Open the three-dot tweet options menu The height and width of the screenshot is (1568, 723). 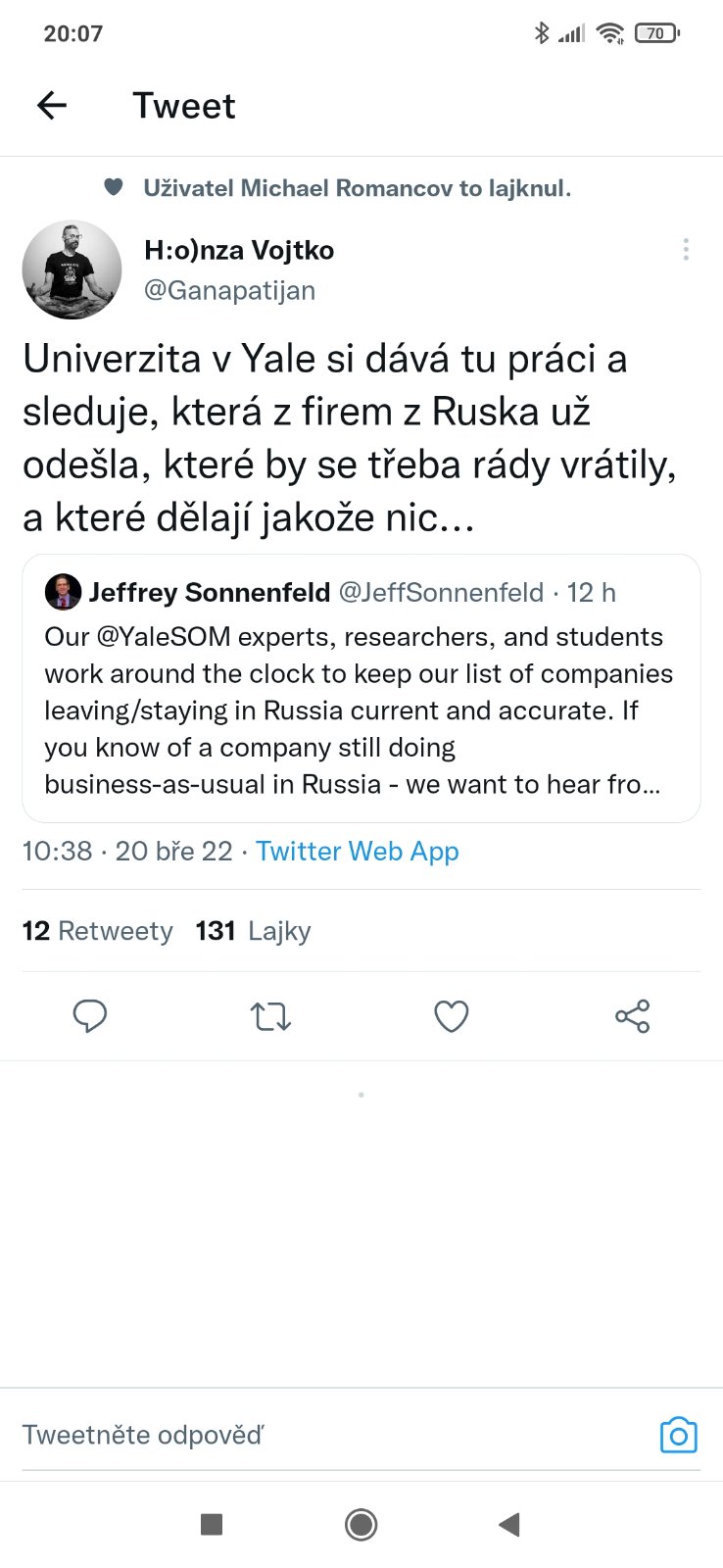(686, 250)
